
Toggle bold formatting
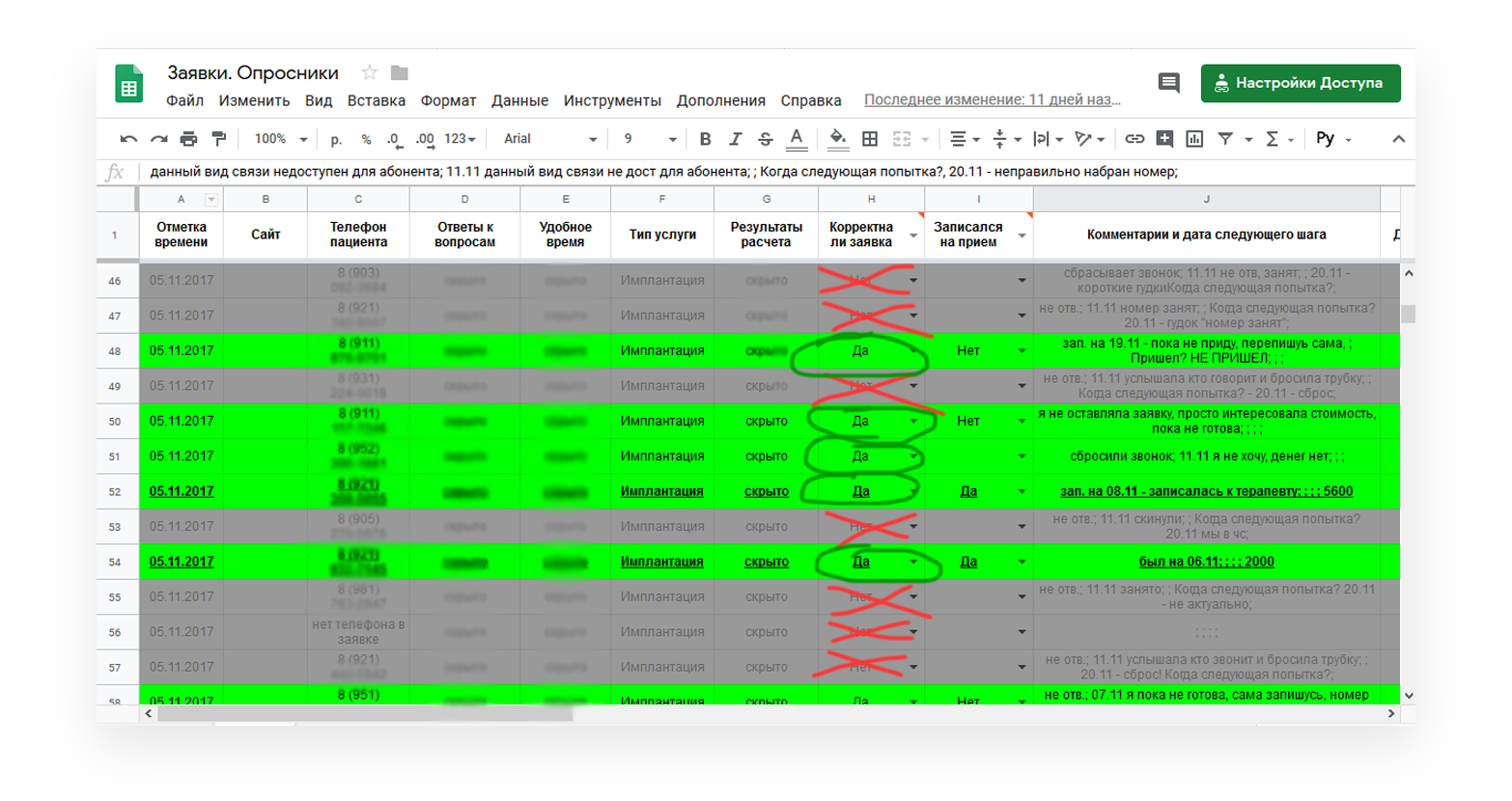click(705, 139)
